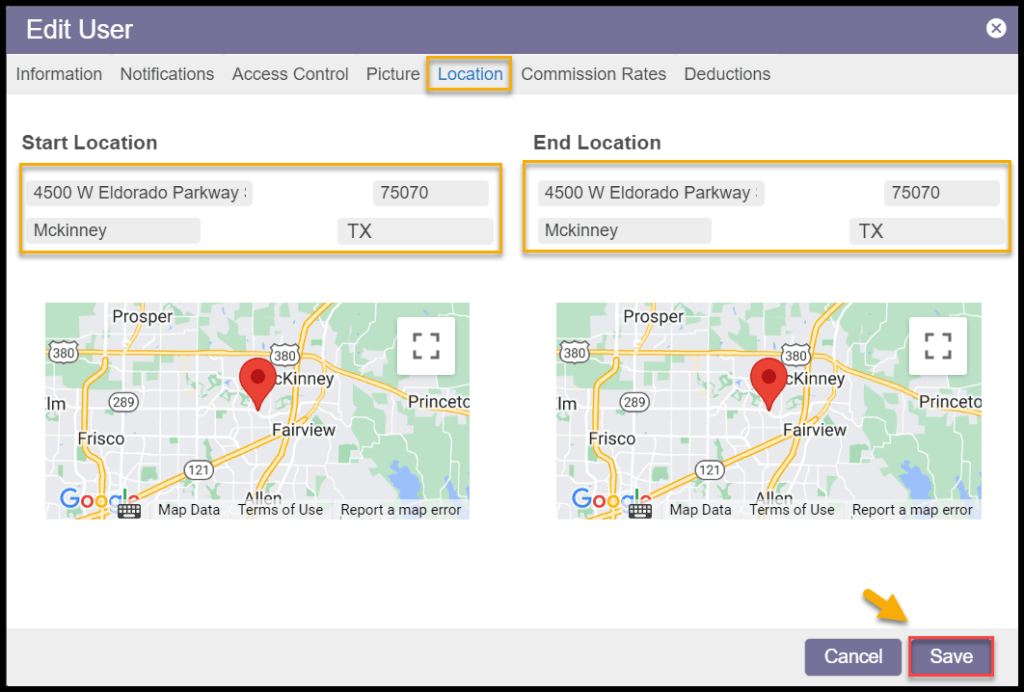Click Report a map error on End map
The image size is (1024, 692).
click(x=912, y=510)
